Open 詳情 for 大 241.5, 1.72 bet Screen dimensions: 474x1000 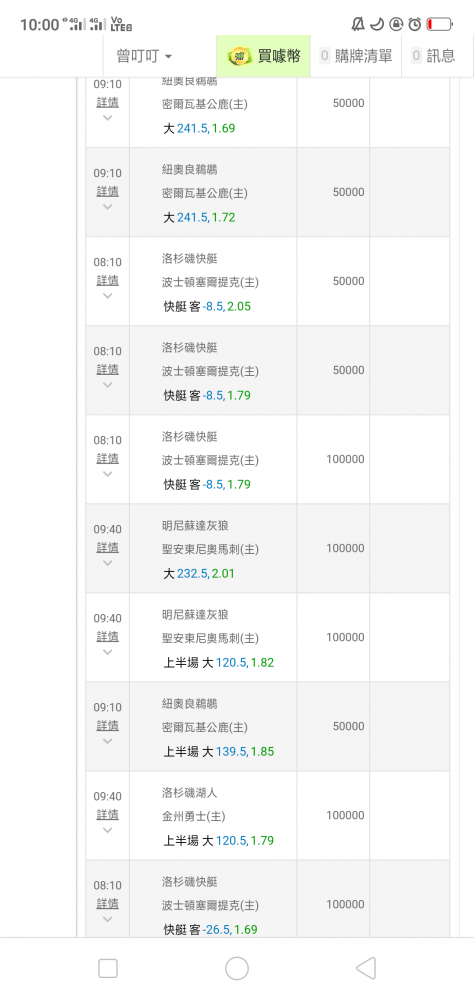tap(107, 191)
